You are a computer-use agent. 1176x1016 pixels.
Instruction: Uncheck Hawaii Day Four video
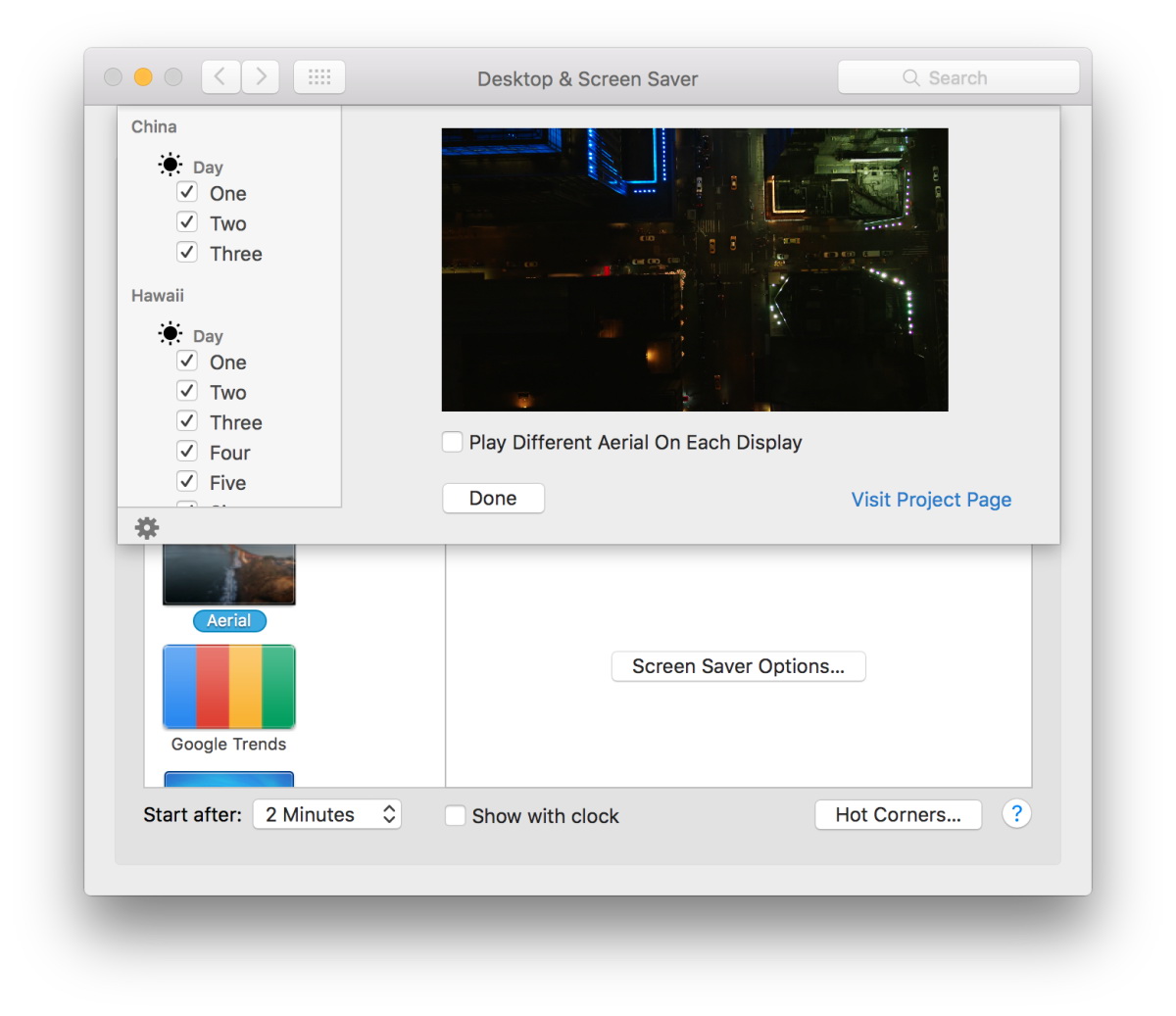point(187,452)
